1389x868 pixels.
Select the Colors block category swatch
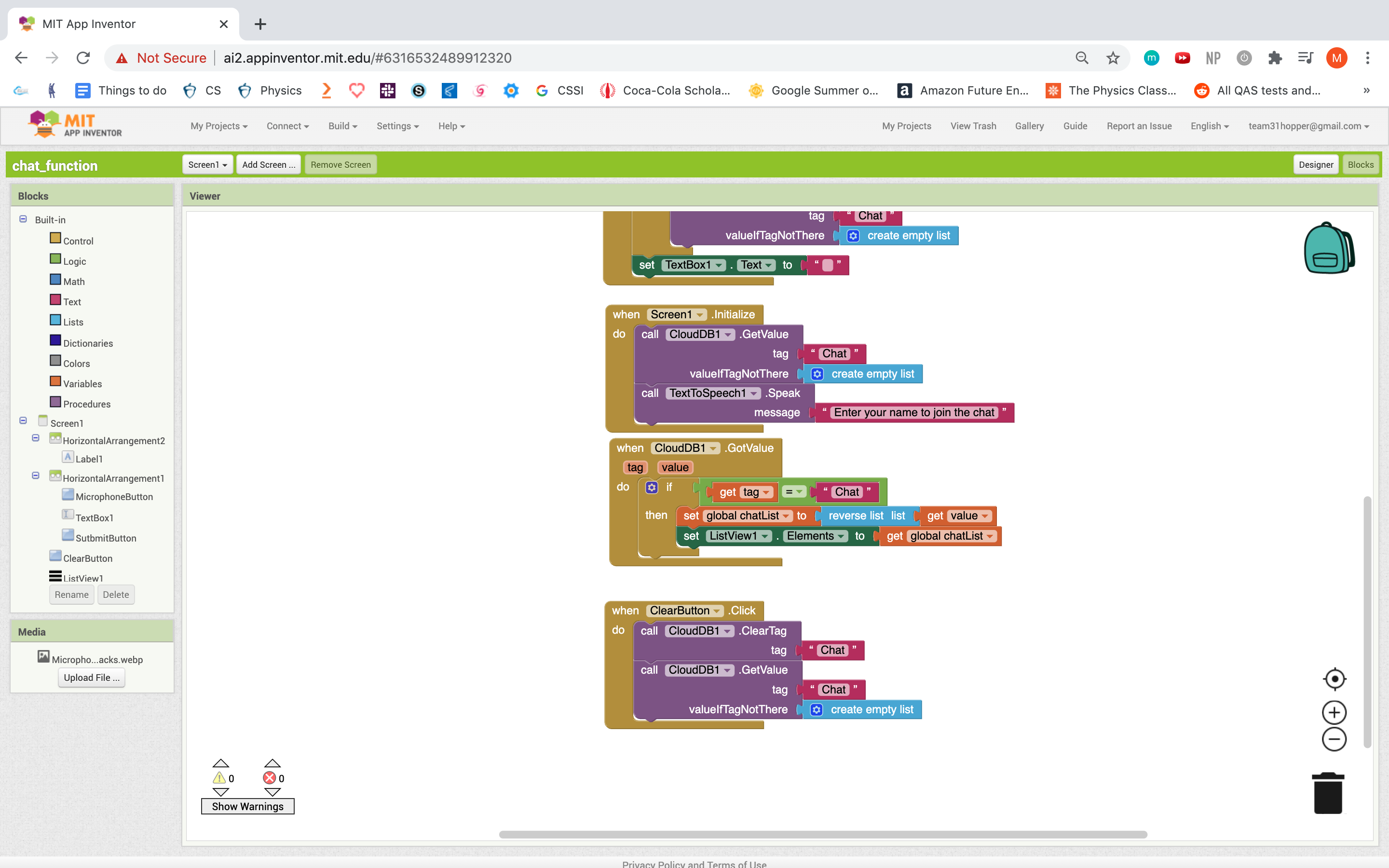[55, 361]
